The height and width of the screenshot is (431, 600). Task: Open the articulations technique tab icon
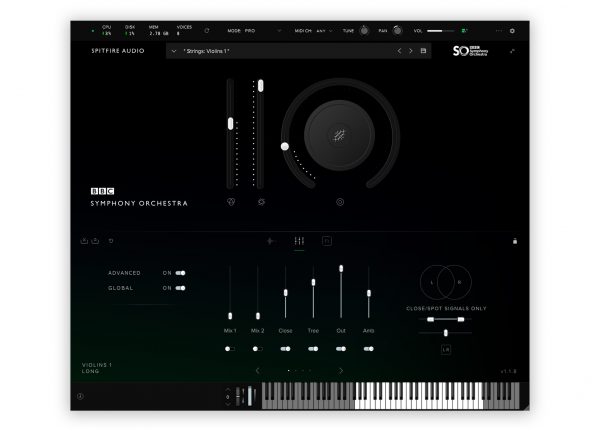point(271,241)
